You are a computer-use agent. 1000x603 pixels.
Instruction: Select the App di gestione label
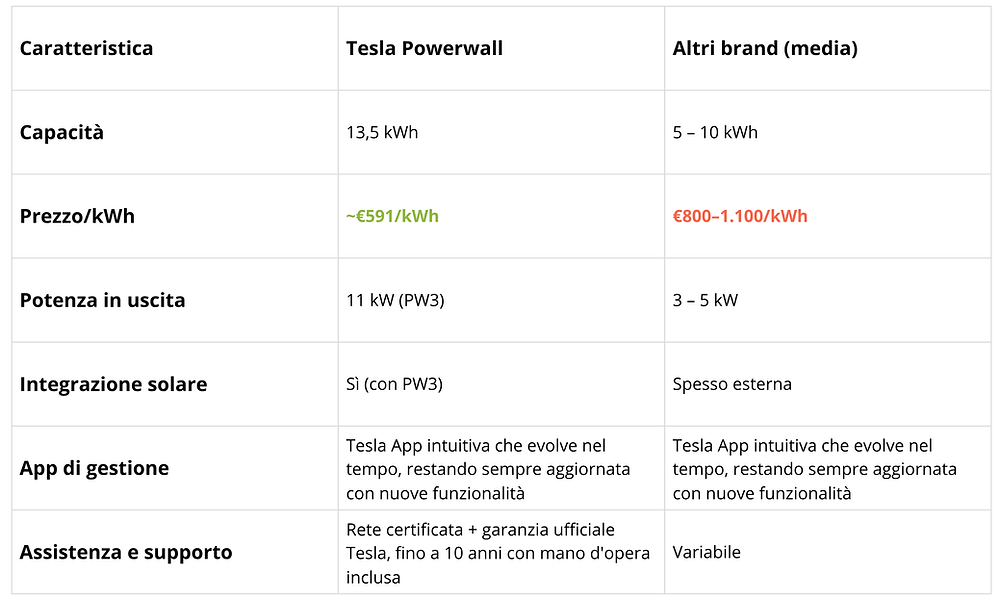(x=94, y=469)
